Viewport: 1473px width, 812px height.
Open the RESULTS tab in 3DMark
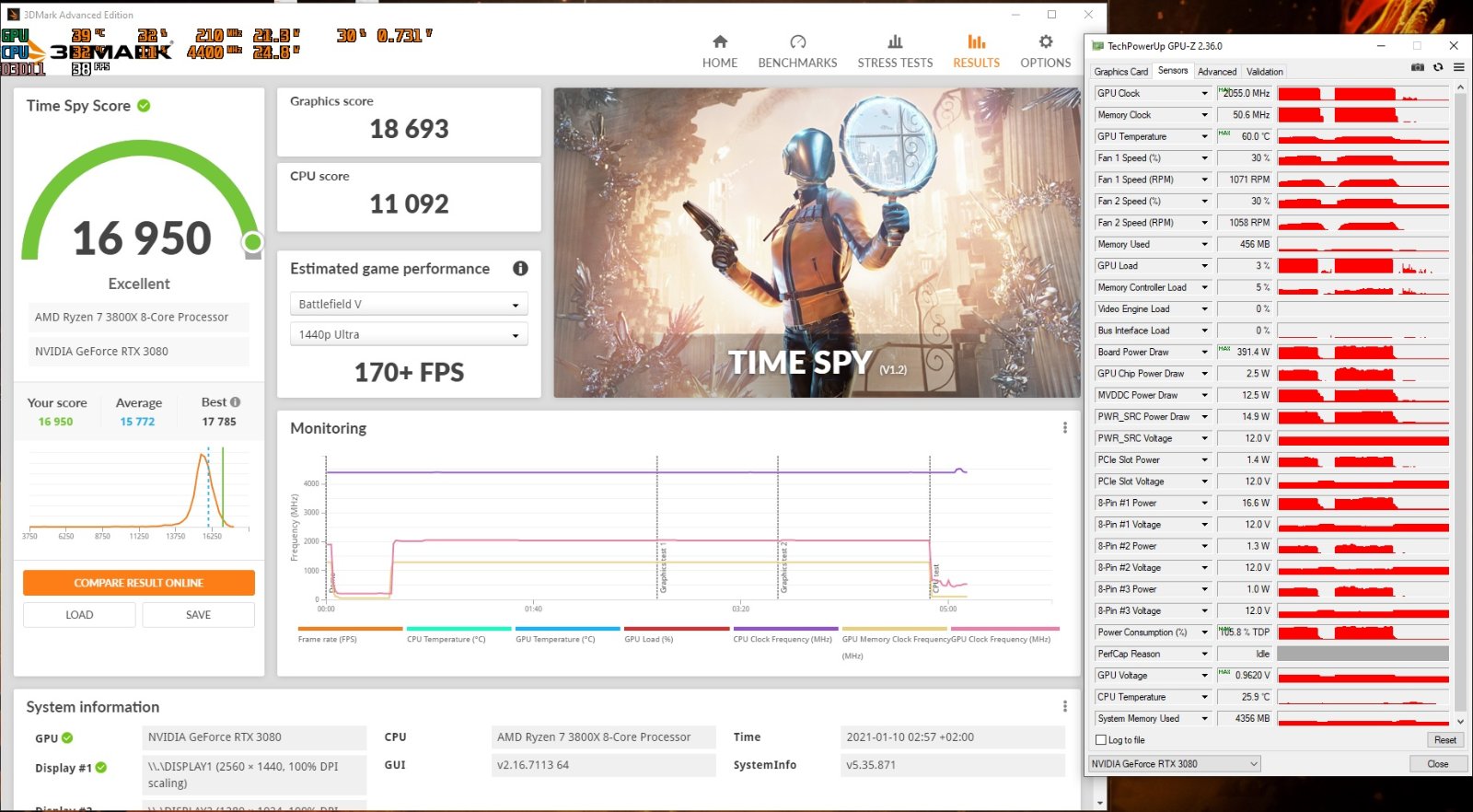pos(976,52)
